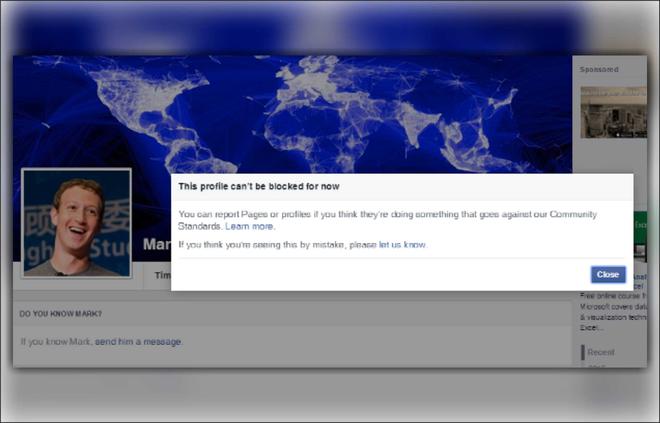Open Mark's profile picture

[77, 223]
